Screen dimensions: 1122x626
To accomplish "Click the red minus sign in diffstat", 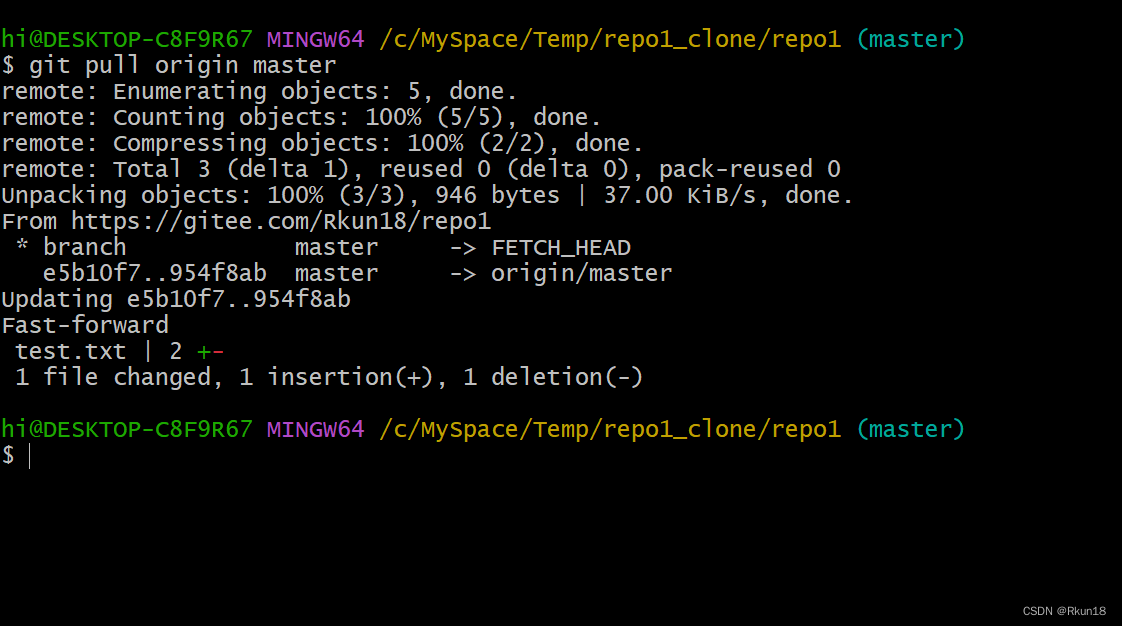I will click(218, 351).
